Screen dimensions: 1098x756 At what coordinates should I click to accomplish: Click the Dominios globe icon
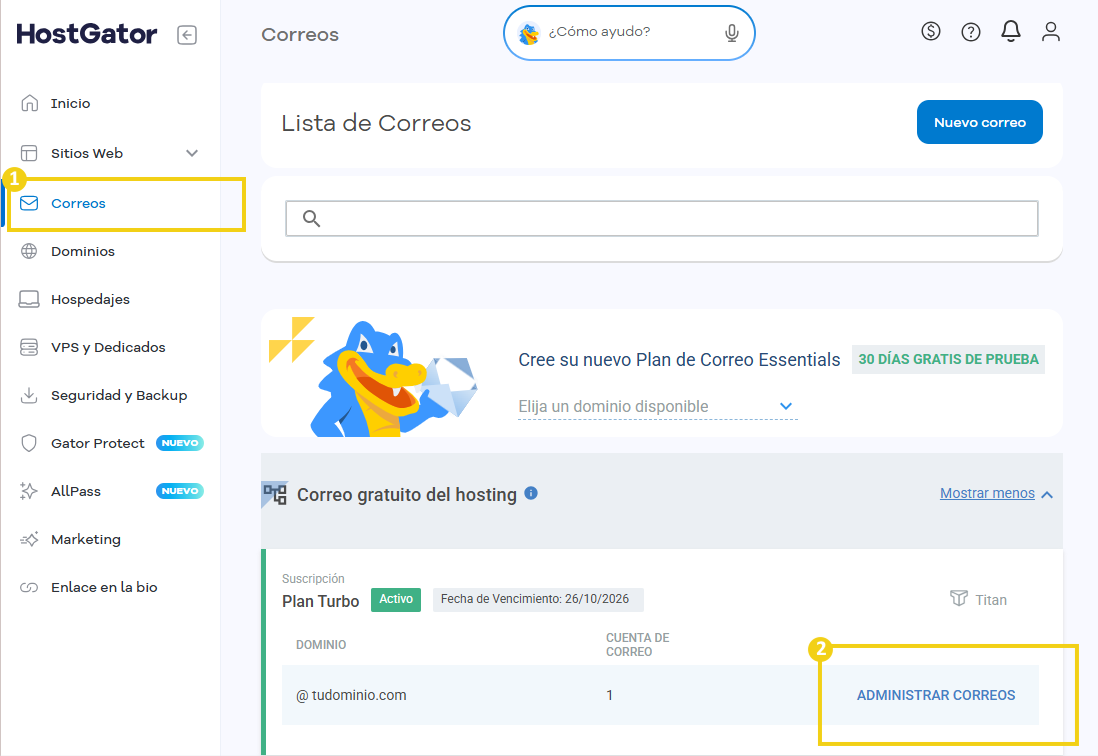pyautogui.click(x=29, y=251)
